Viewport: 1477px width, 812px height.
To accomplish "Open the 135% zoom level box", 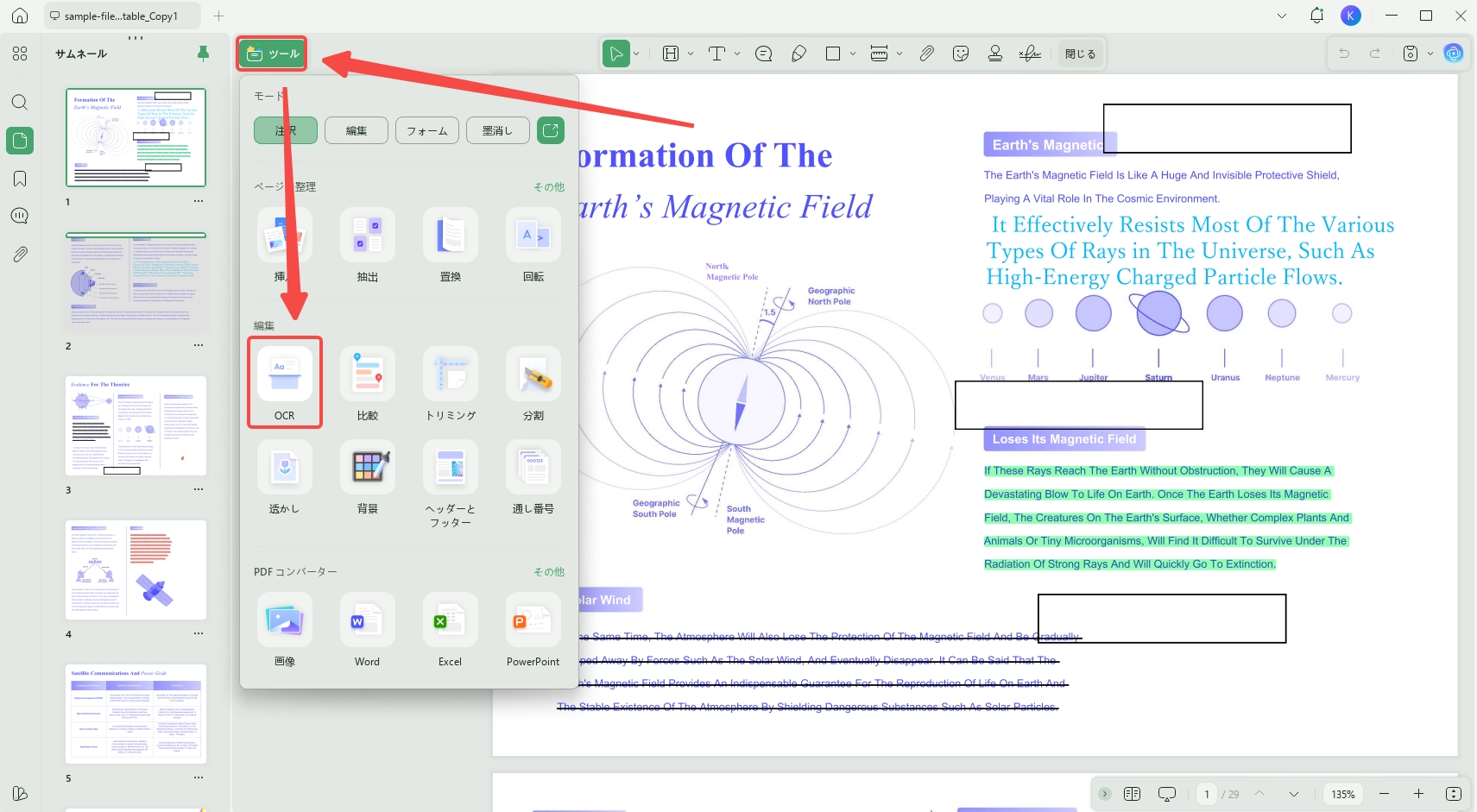I will point(1343,794).
